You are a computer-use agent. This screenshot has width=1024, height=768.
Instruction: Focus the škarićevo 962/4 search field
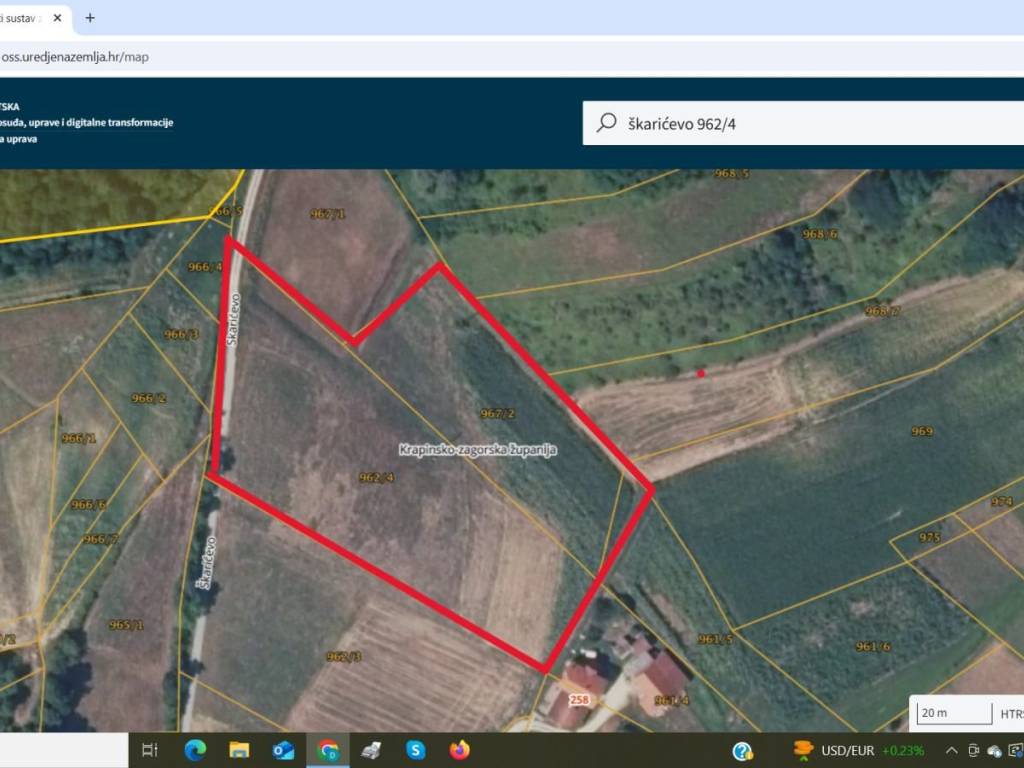[800, 123]
